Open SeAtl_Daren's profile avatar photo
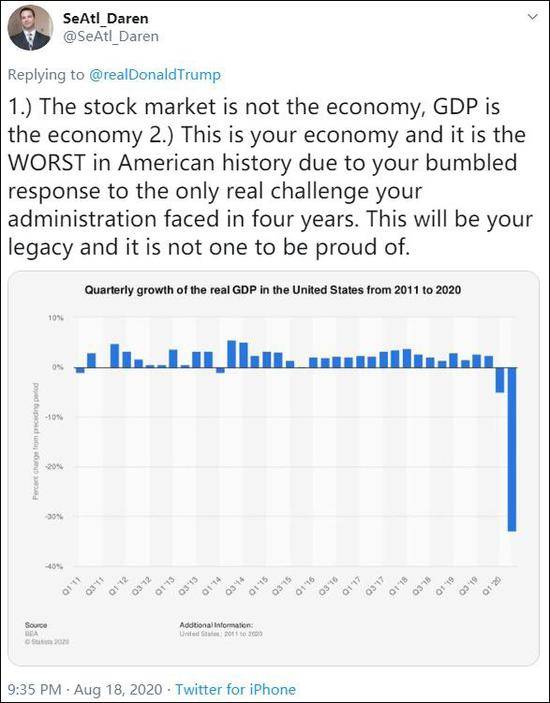This screenshot has height=703, width=550. point(30,28)
